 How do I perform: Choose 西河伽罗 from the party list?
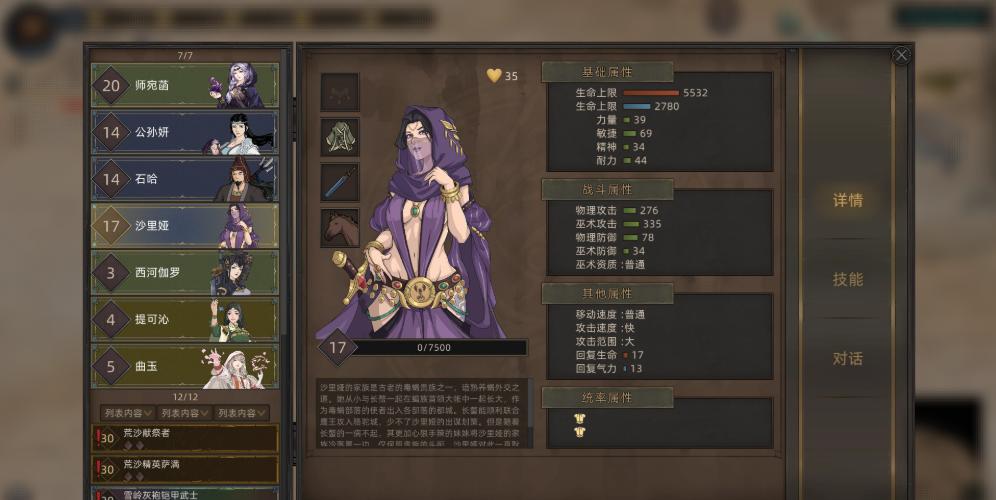point(185,273)
